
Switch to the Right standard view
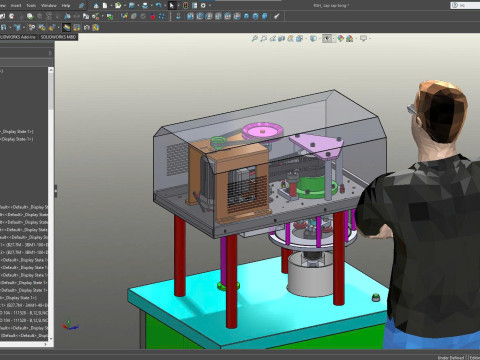tap(218, 16)
